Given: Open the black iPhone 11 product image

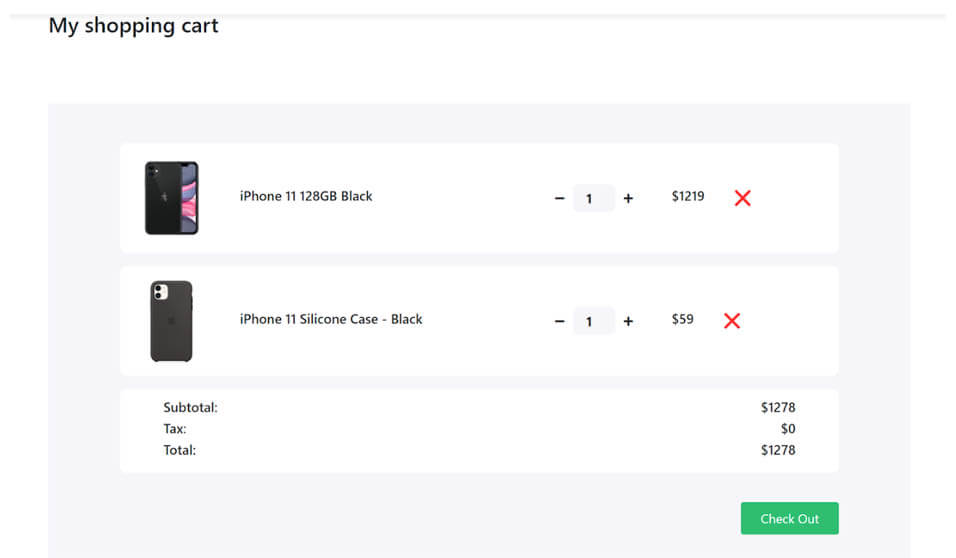Looking at the screenshot, I should (171, 198).
